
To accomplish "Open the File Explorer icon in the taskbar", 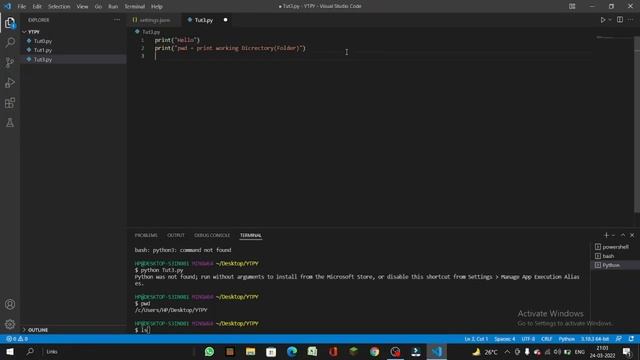I will point(251,352).
